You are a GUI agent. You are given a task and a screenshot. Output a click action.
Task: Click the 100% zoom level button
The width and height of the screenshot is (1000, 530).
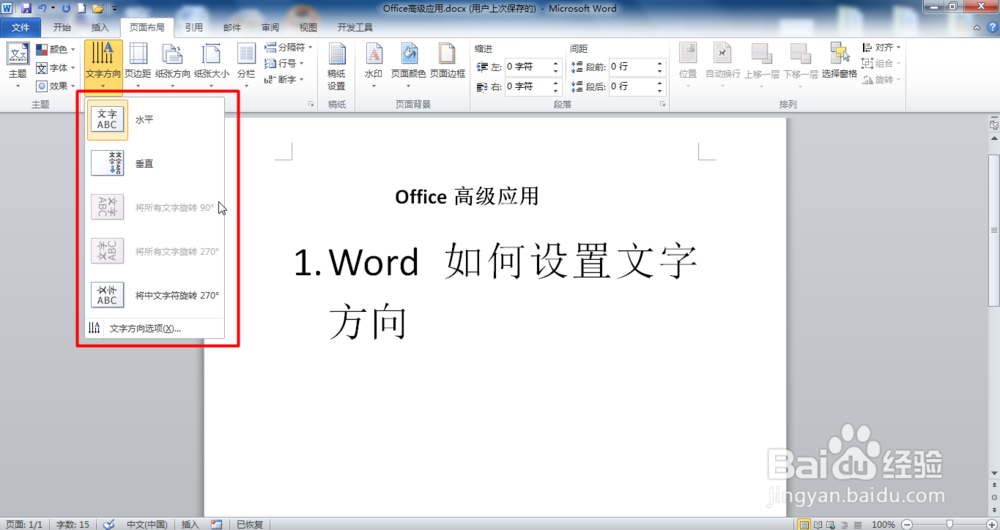883,524
